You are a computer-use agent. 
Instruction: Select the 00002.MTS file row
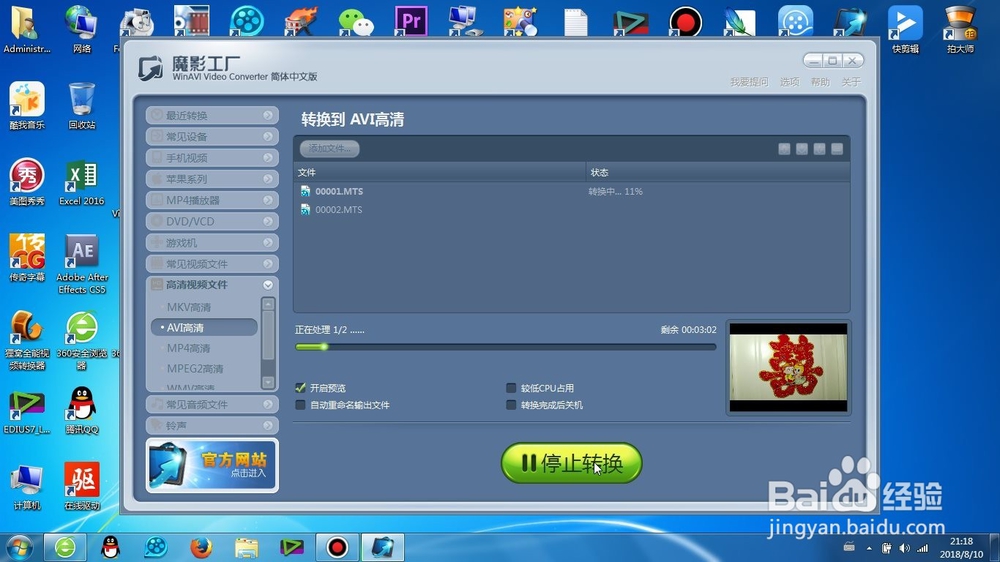pyautogui.click(x=571, y=209)
